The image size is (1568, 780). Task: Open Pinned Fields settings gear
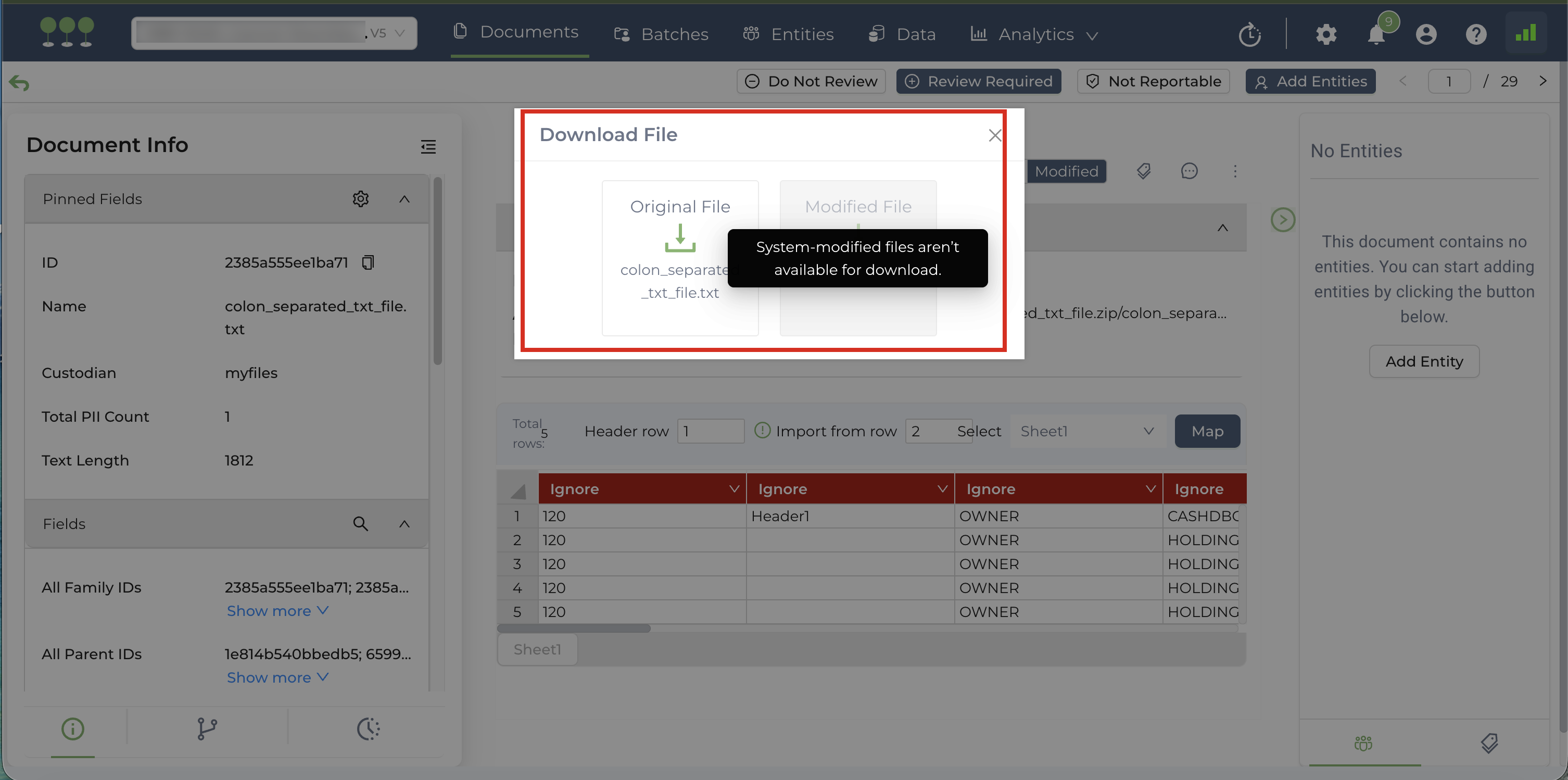360,199
